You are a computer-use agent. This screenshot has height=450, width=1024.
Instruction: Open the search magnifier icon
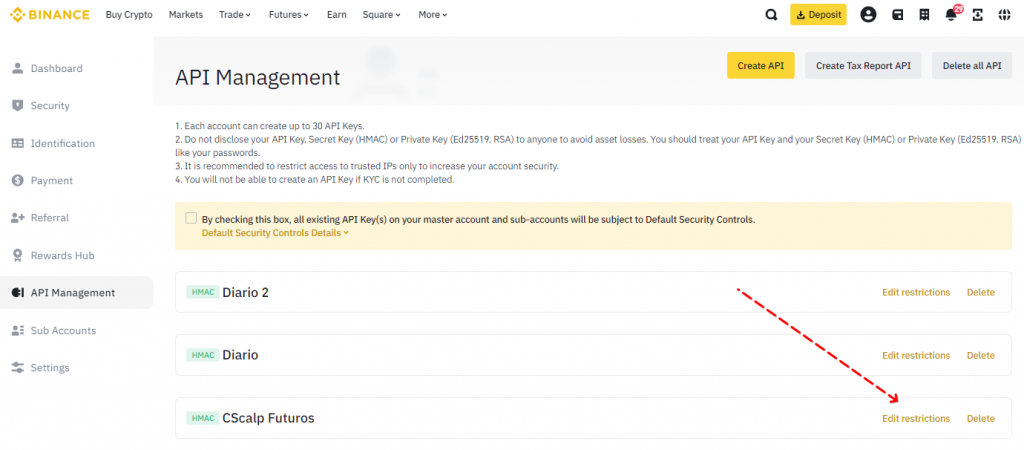[771, 14]
